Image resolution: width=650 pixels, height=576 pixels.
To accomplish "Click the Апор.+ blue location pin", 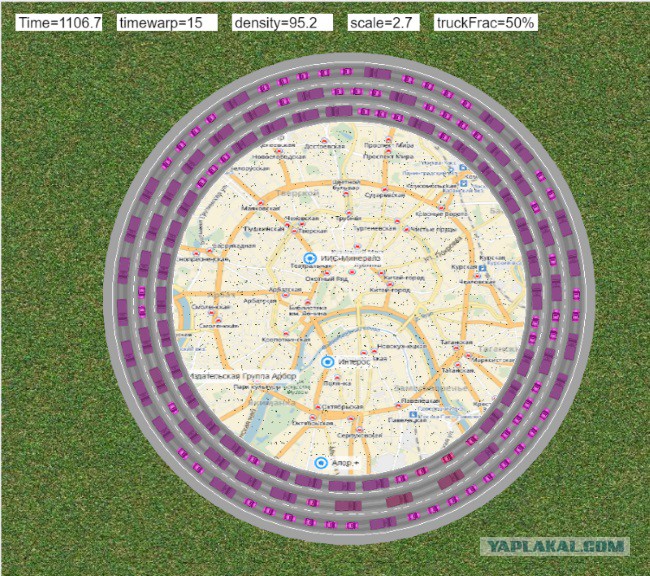I will pyautogui.click(x=321, y=463).
